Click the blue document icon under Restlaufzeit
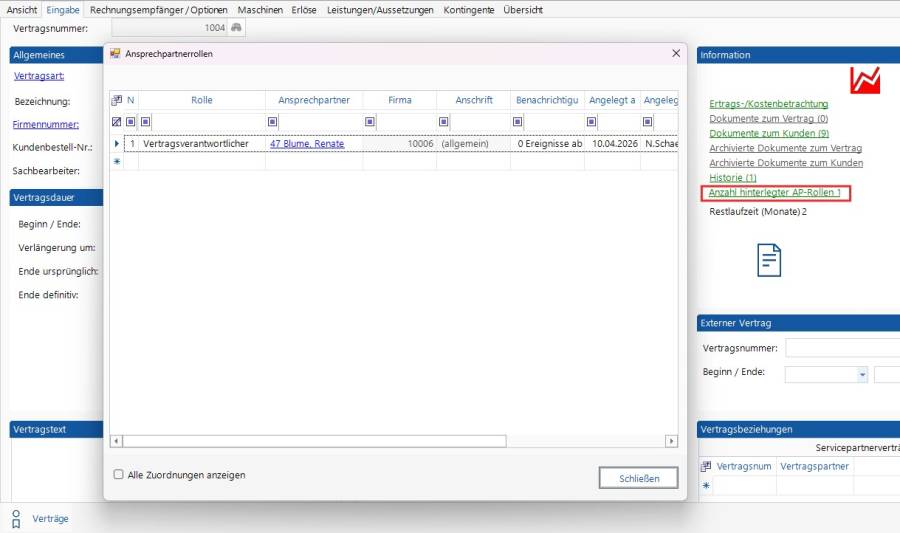 pyautogui.click(x=768, y=260)
